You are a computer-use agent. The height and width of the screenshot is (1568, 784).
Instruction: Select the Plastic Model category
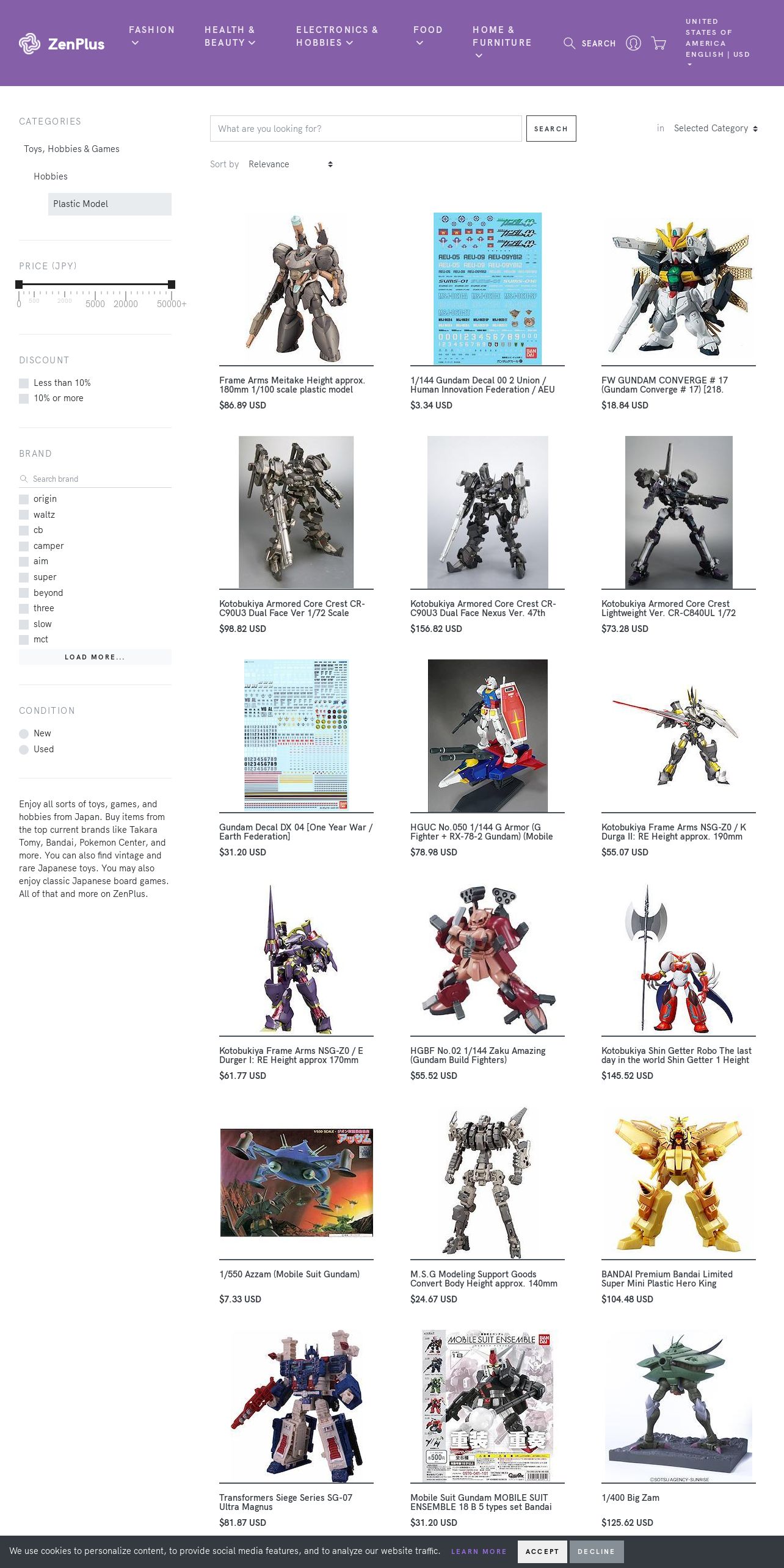110,204
